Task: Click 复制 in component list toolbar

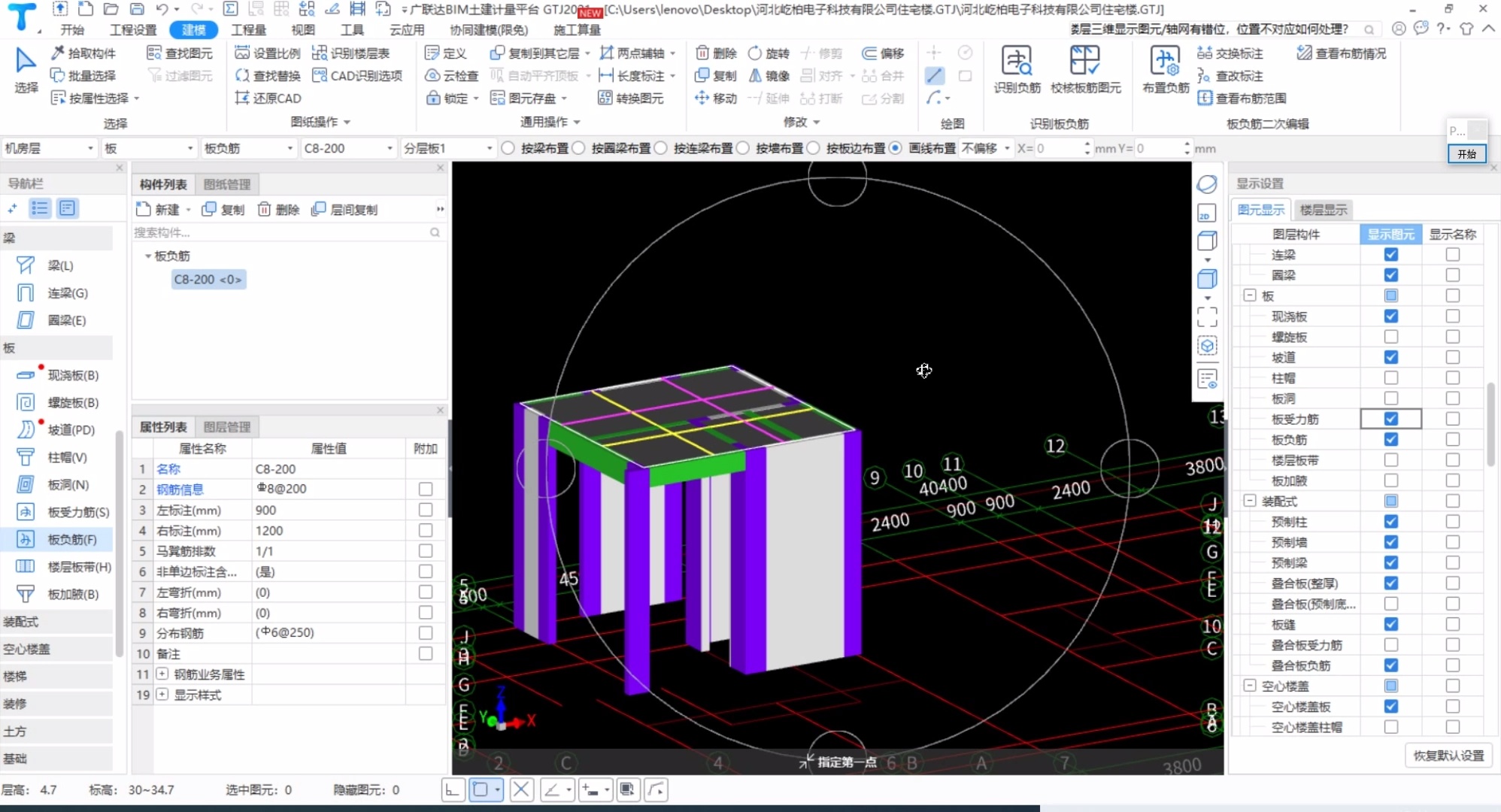Action: tap(223, 209)
